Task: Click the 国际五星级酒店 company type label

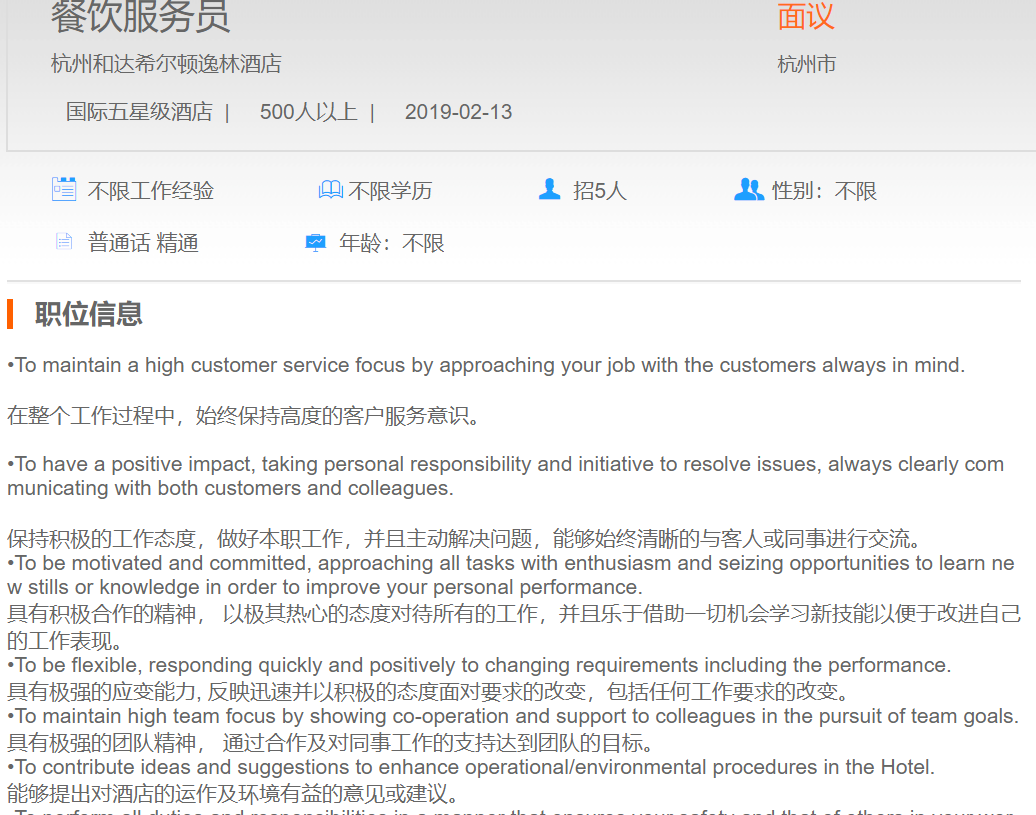Action: pos(139,112)
